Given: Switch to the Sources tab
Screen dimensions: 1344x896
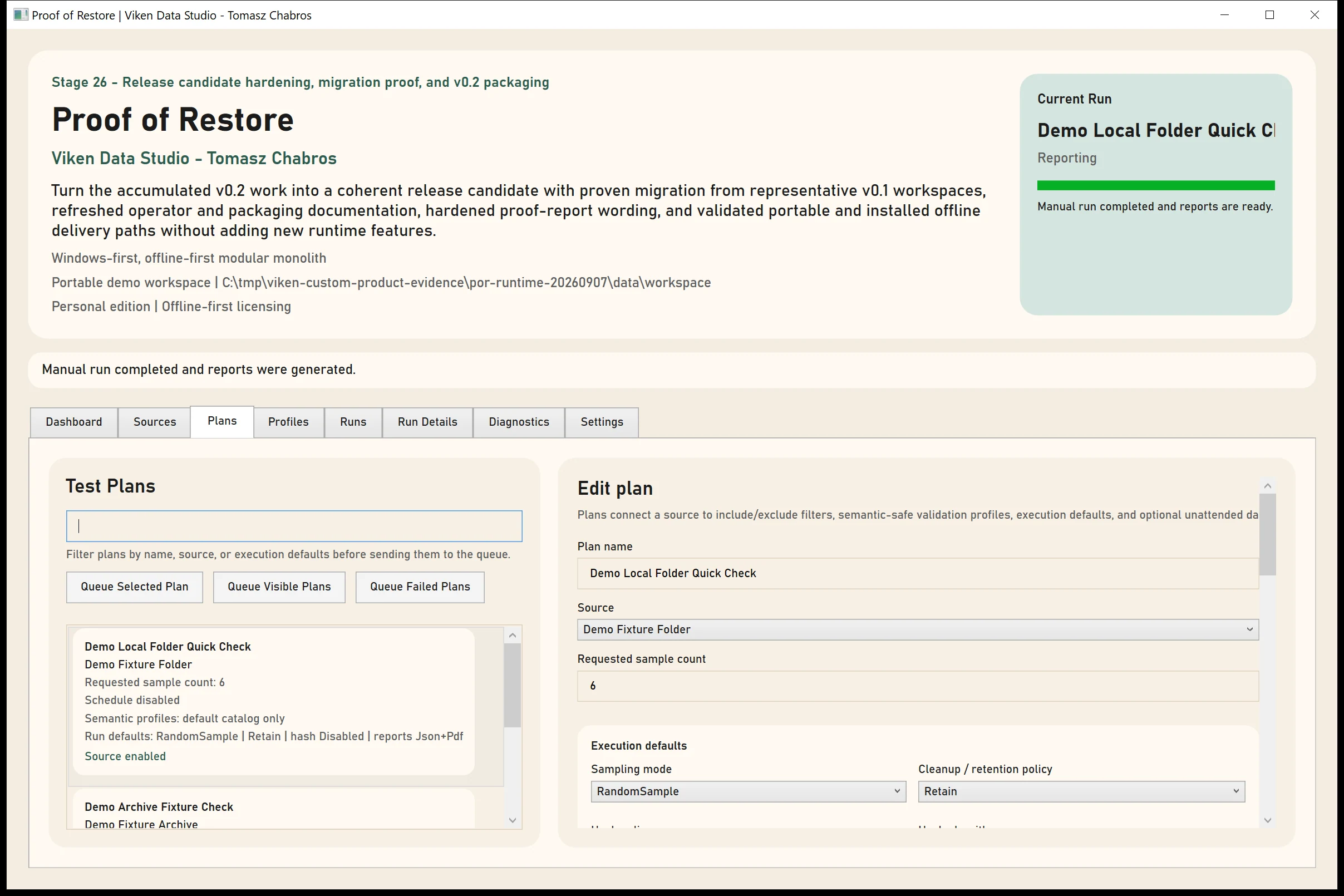Looking at the screenshot, I should pos(154,422).
